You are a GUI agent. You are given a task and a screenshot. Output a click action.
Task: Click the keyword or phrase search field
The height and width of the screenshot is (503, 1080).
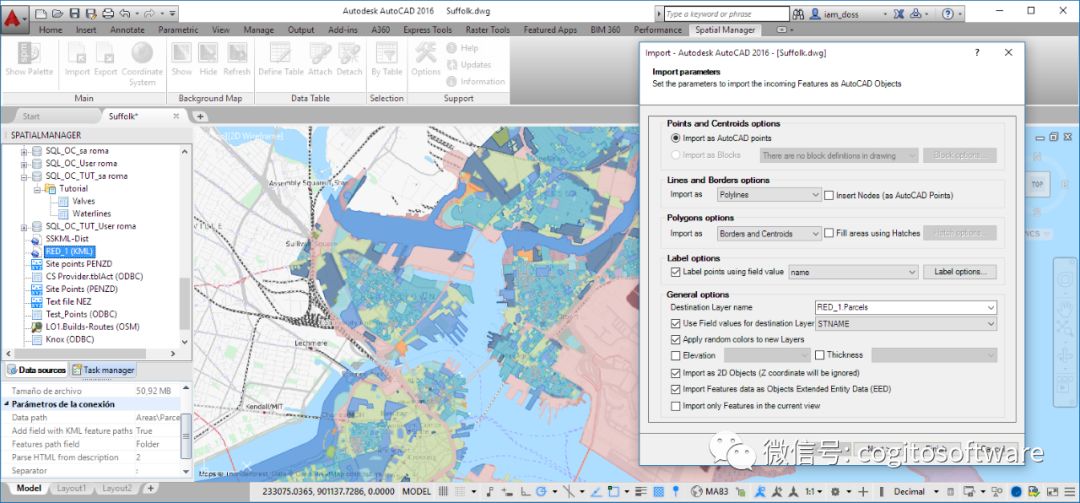[x=727, y=14]
